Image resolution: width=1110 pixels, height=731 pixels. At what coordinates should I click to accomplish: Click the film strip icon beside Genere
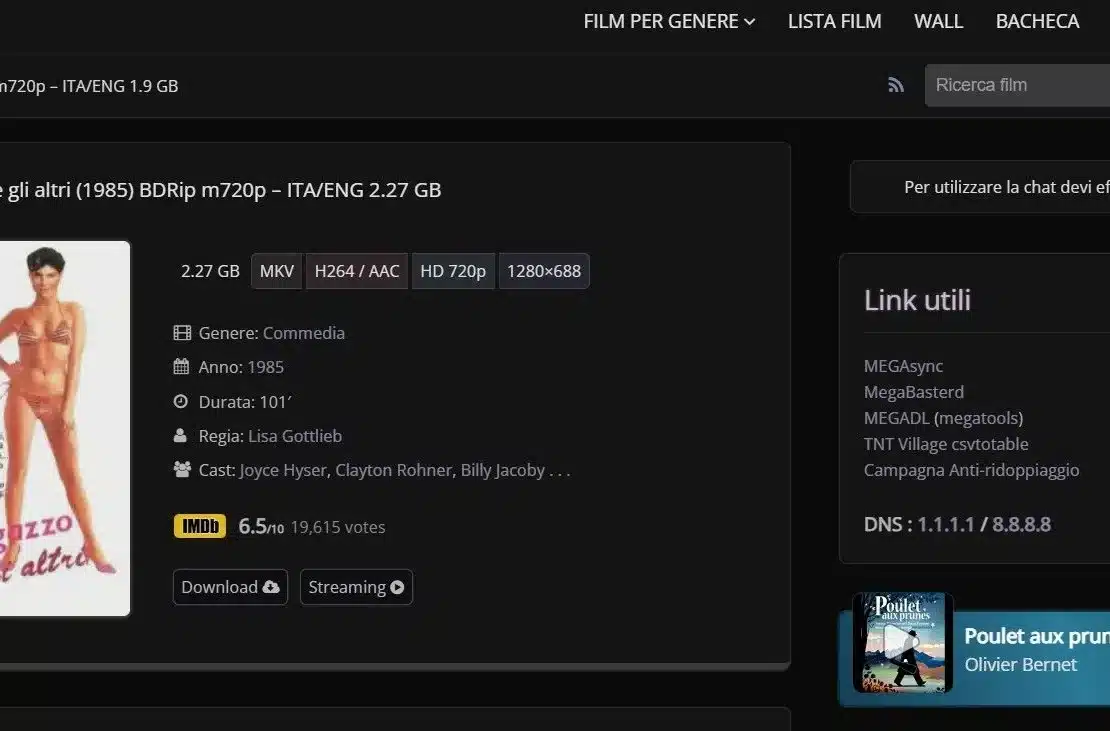[182, 333]
